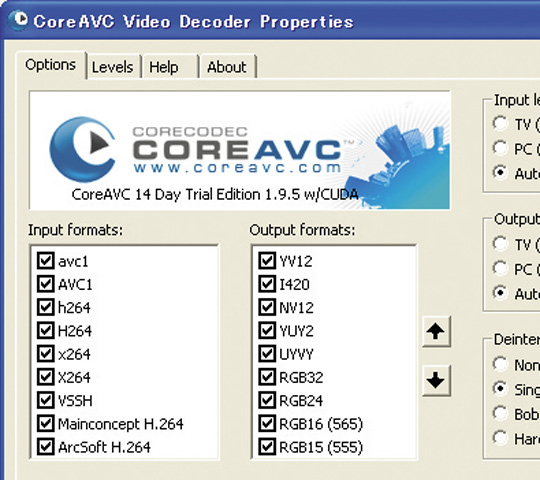Click the Output formats label

(302, 230)
